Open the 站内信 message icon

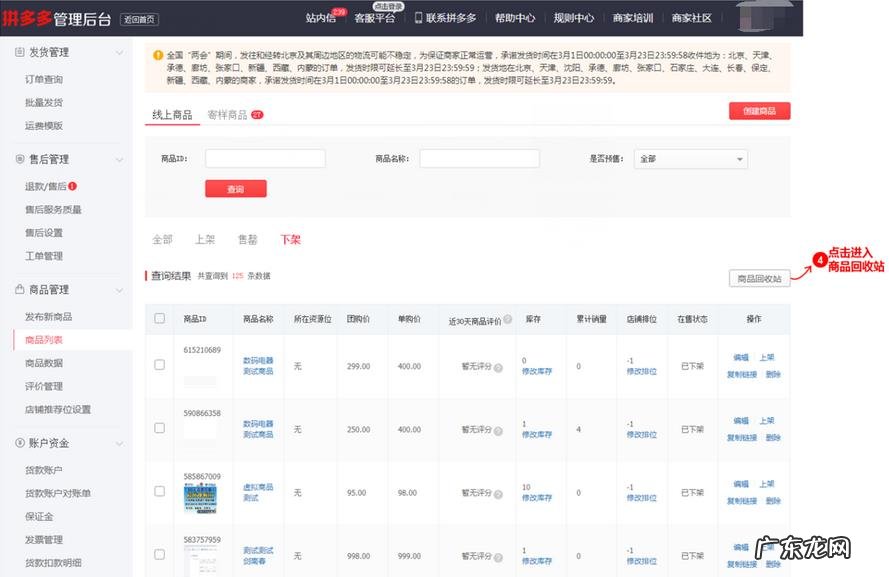320,17
